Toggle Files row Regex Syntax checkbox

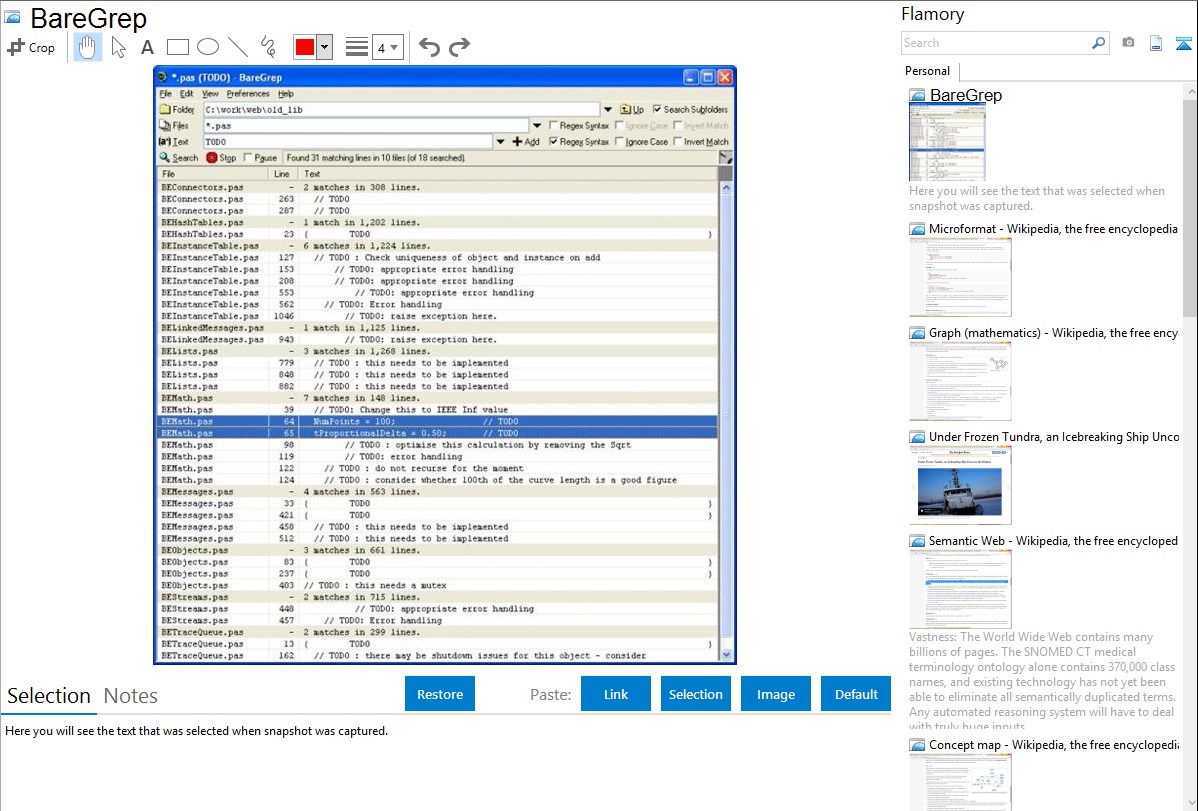(553, 125)
